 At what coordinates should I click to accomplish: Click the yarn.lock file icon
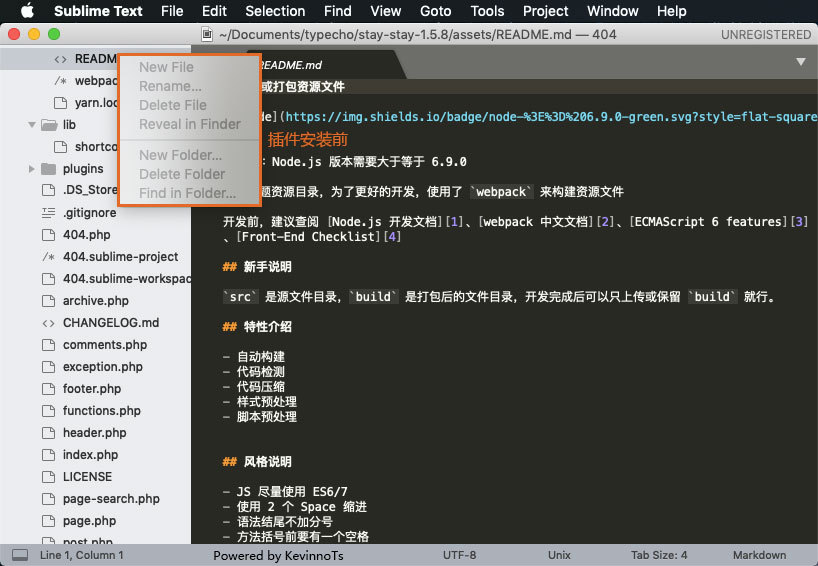(x=61, y=103)
